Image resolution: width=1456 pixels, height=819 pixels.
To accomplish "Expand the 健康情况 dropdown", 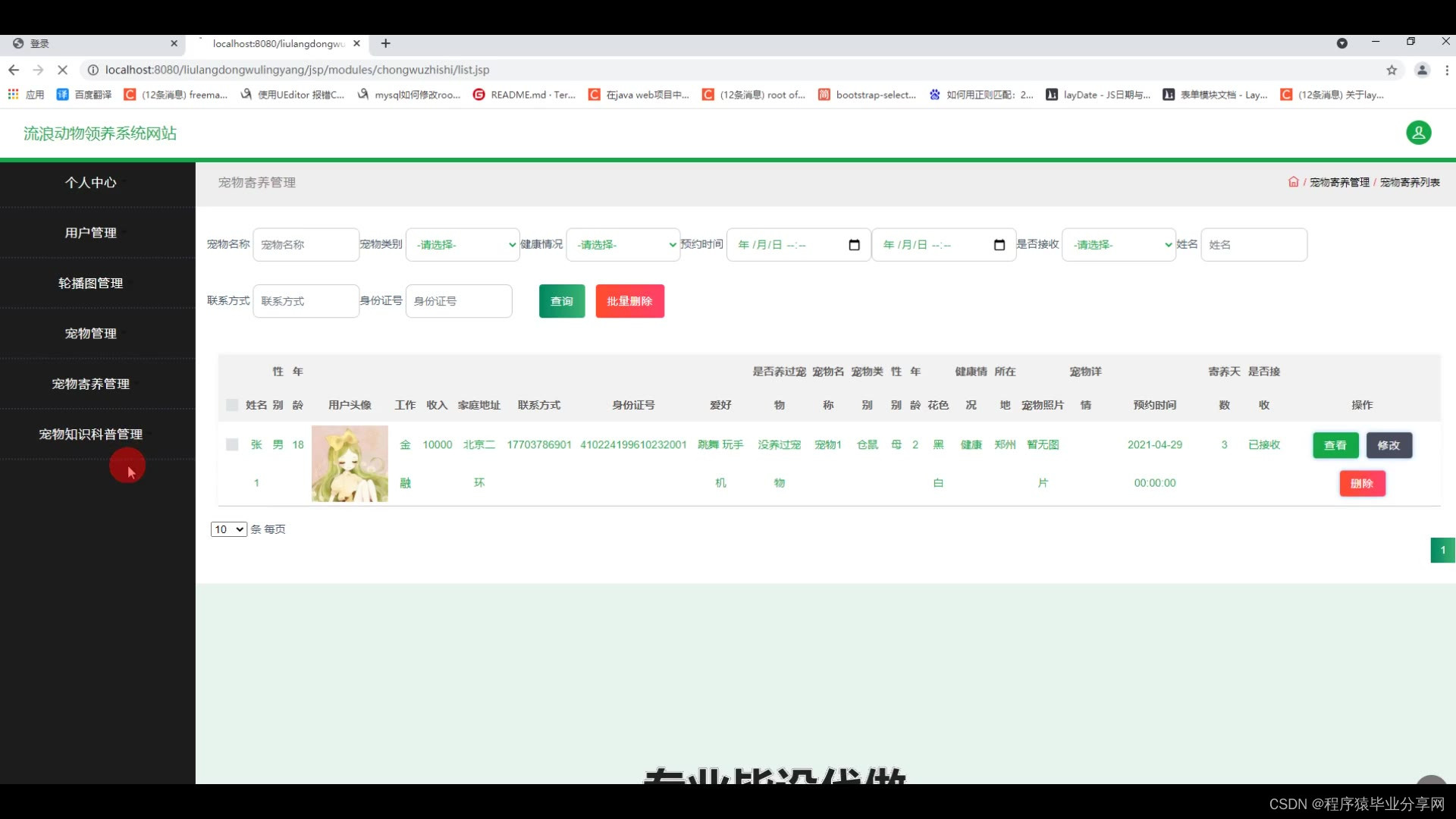I will (x=623, y=245).
